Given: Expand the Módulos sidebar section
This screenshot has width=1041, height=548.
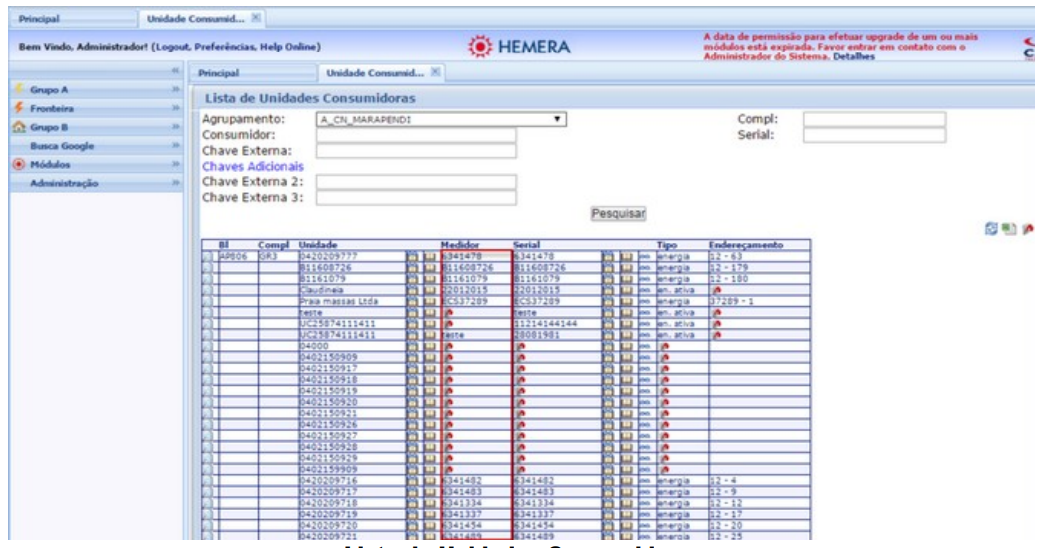Looking at the screenshot, I should point(175,164).
